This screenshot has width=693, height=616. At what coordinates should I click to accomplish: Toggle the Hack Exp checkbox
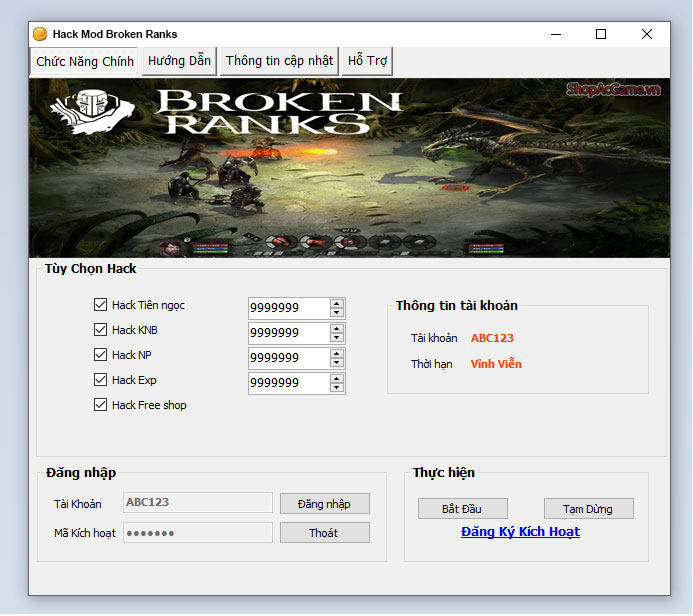point(100,380)
